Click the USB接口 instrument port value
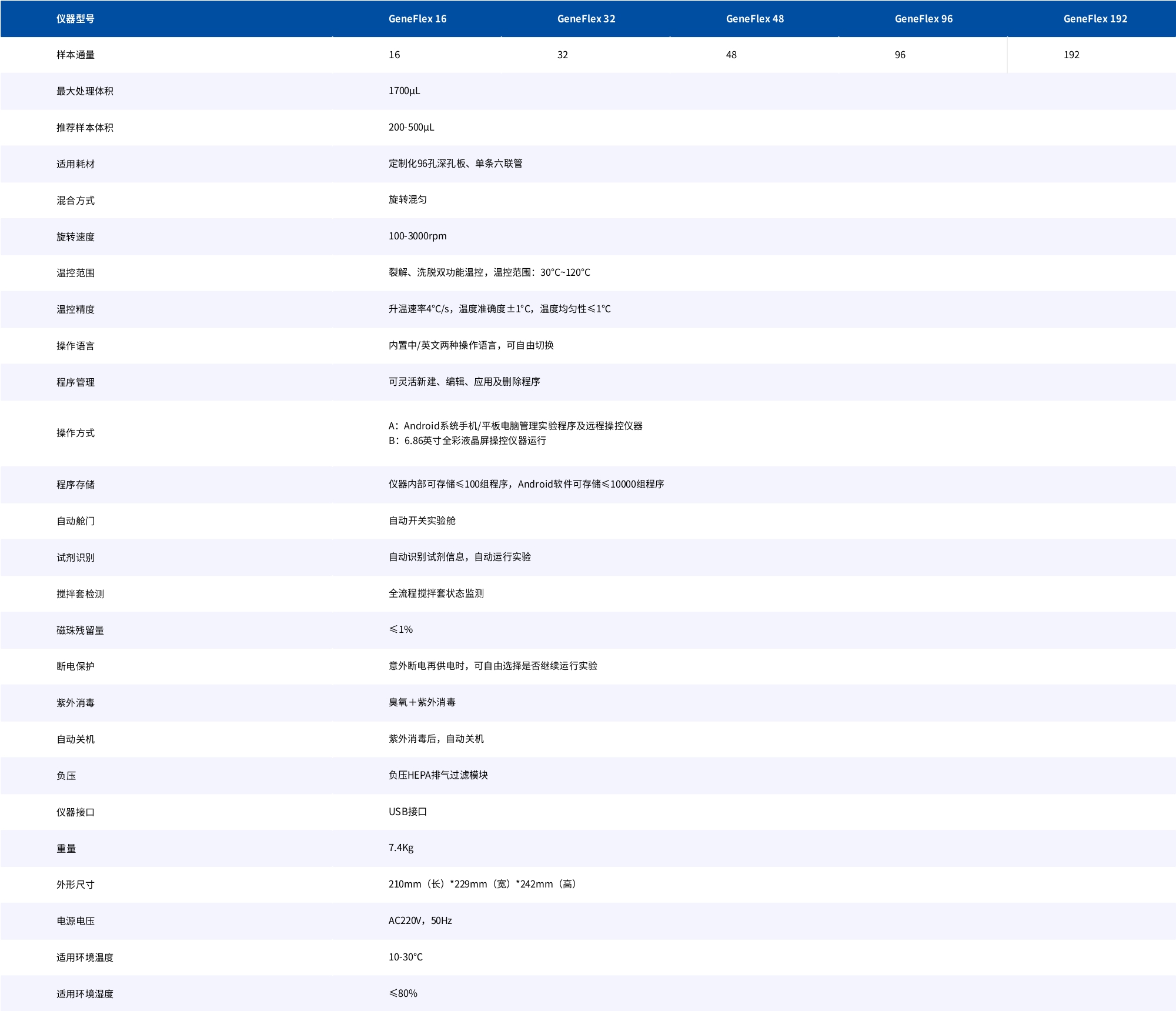1176x1011 pixels. pos(407,812)
